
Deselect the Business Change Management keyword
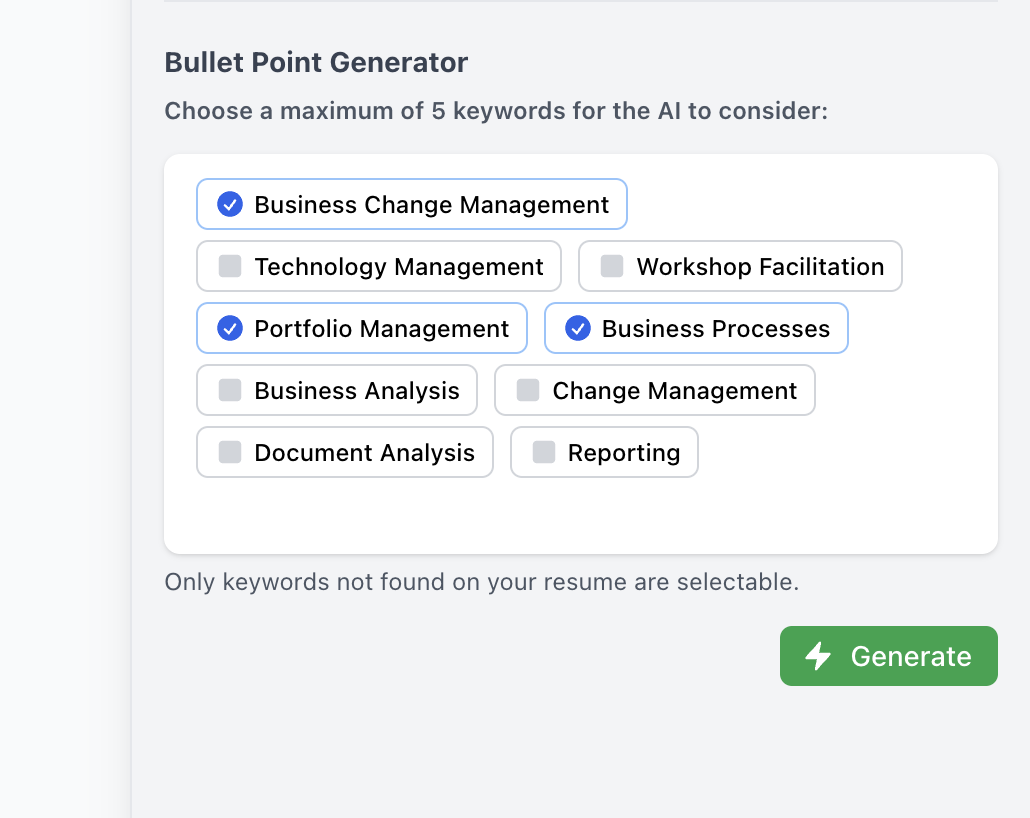411,204
